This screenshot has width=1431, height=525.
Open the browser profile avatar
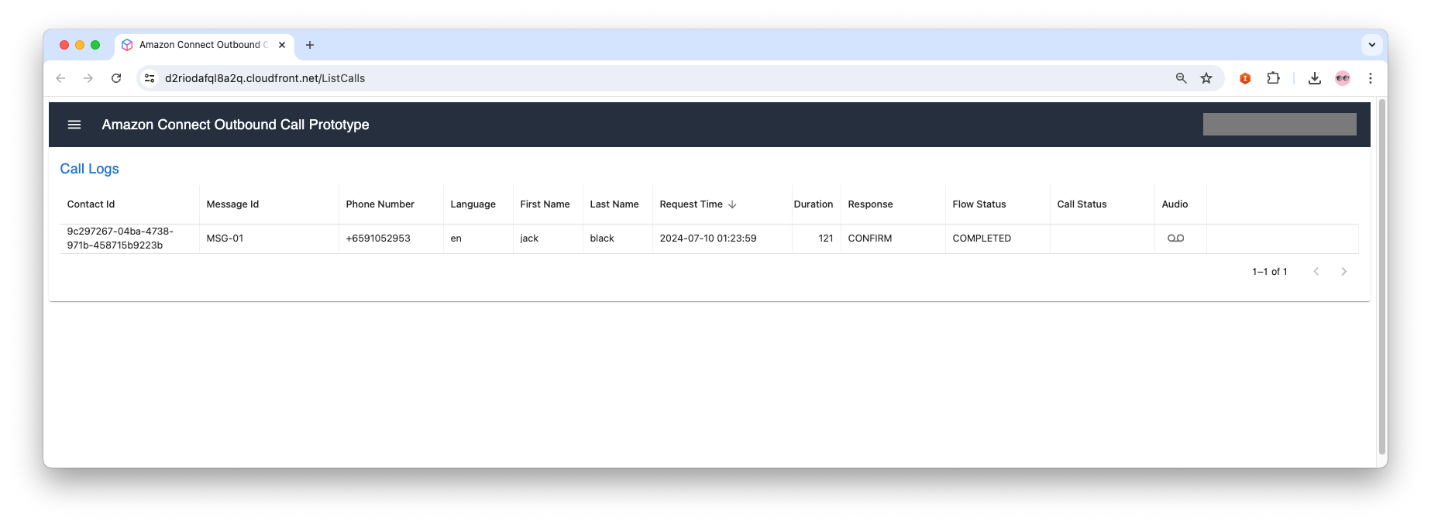(x=1343, y=78)
